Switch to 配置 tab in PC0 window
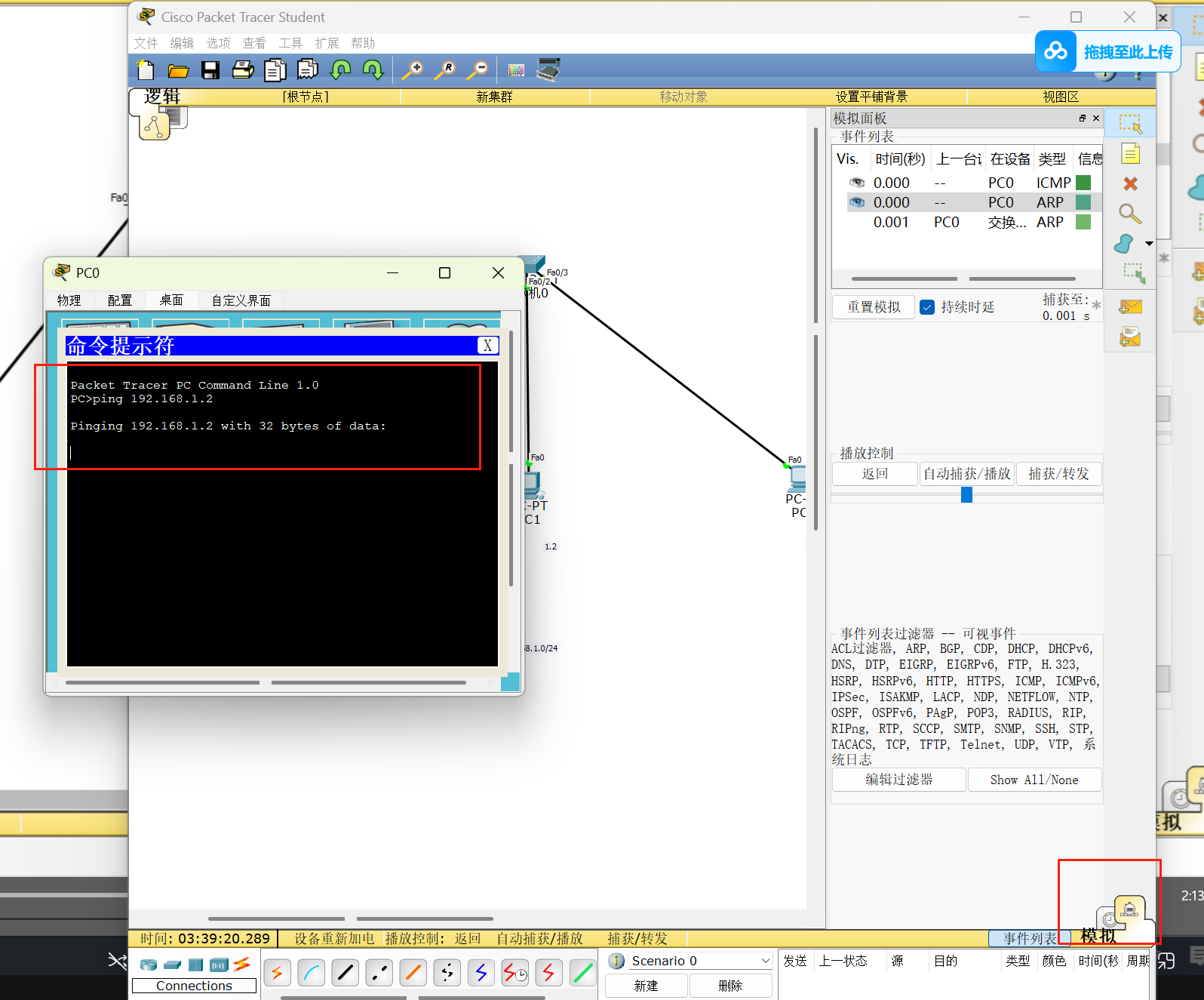The image size is (1204, 1000). coord(120,300)
